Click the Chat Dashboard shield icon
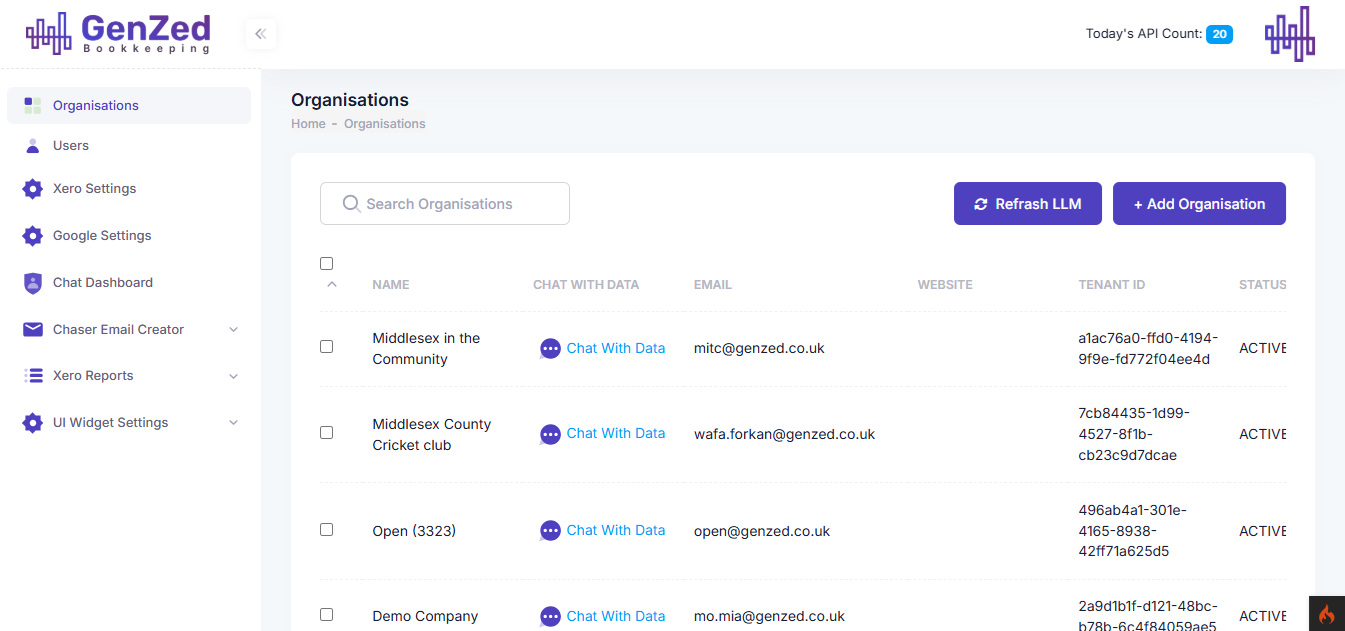 [33, 283]
